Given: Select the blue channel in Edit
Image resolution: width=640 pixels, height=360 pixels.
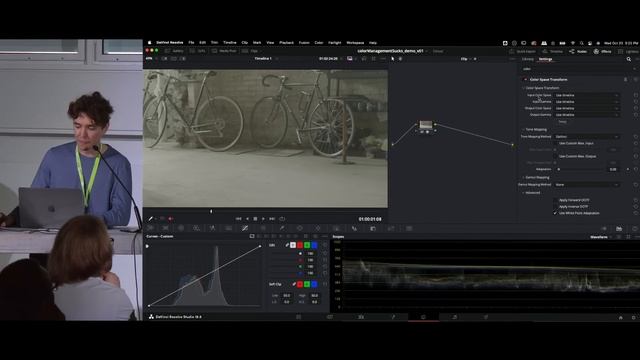Looking at the screenshot, I should point(314,245).
